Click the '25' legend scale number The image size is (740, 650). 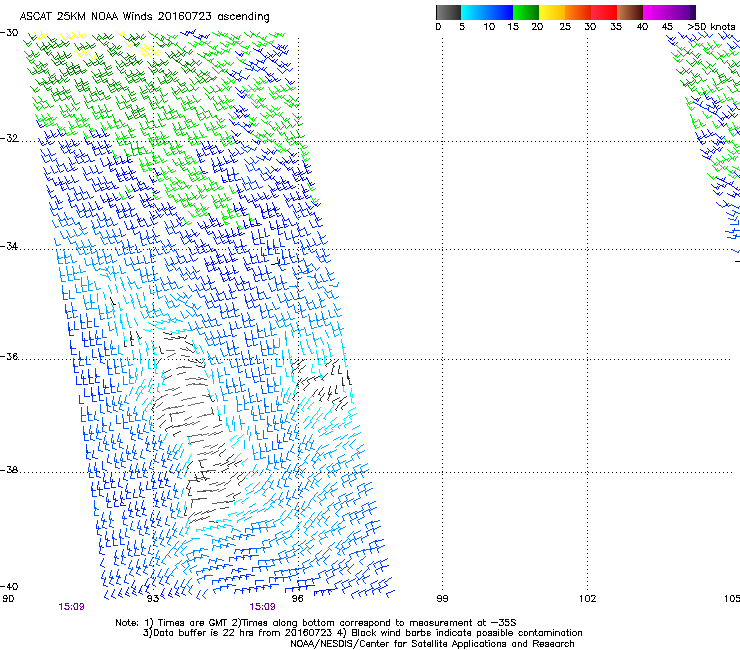pos(565,27)
